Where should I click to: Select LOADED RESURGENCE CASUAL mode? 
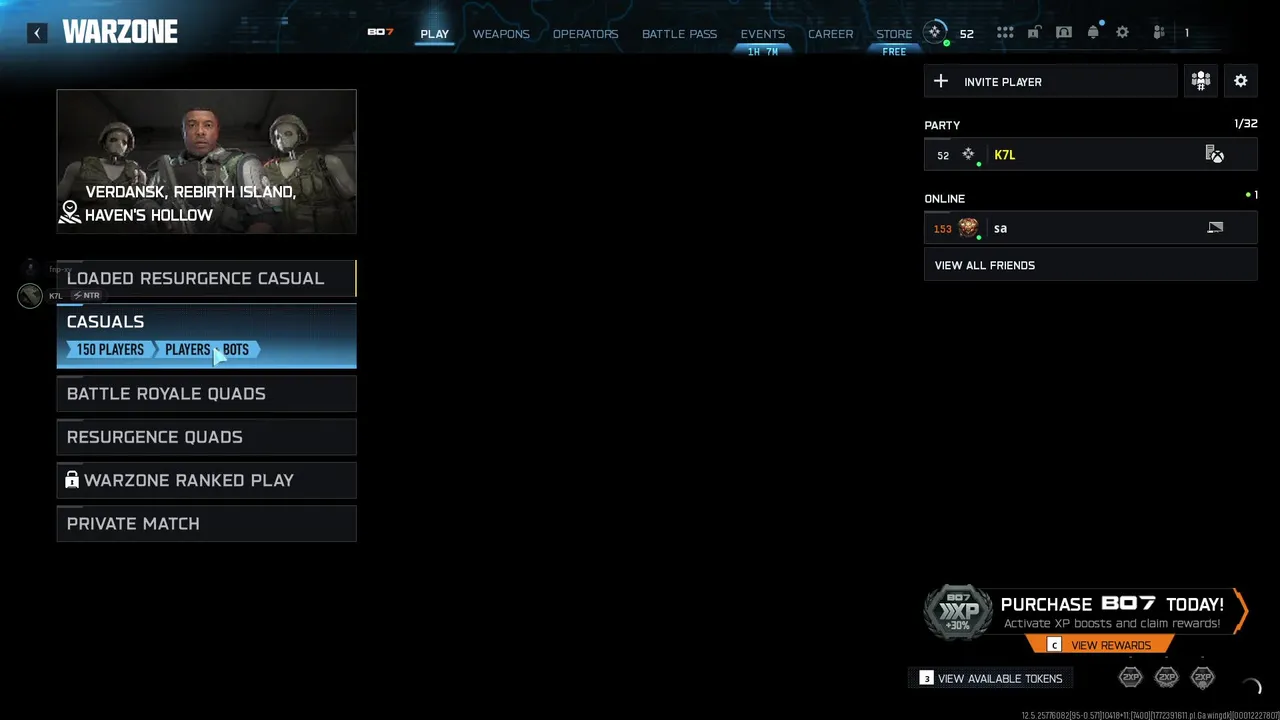(206, 278)
